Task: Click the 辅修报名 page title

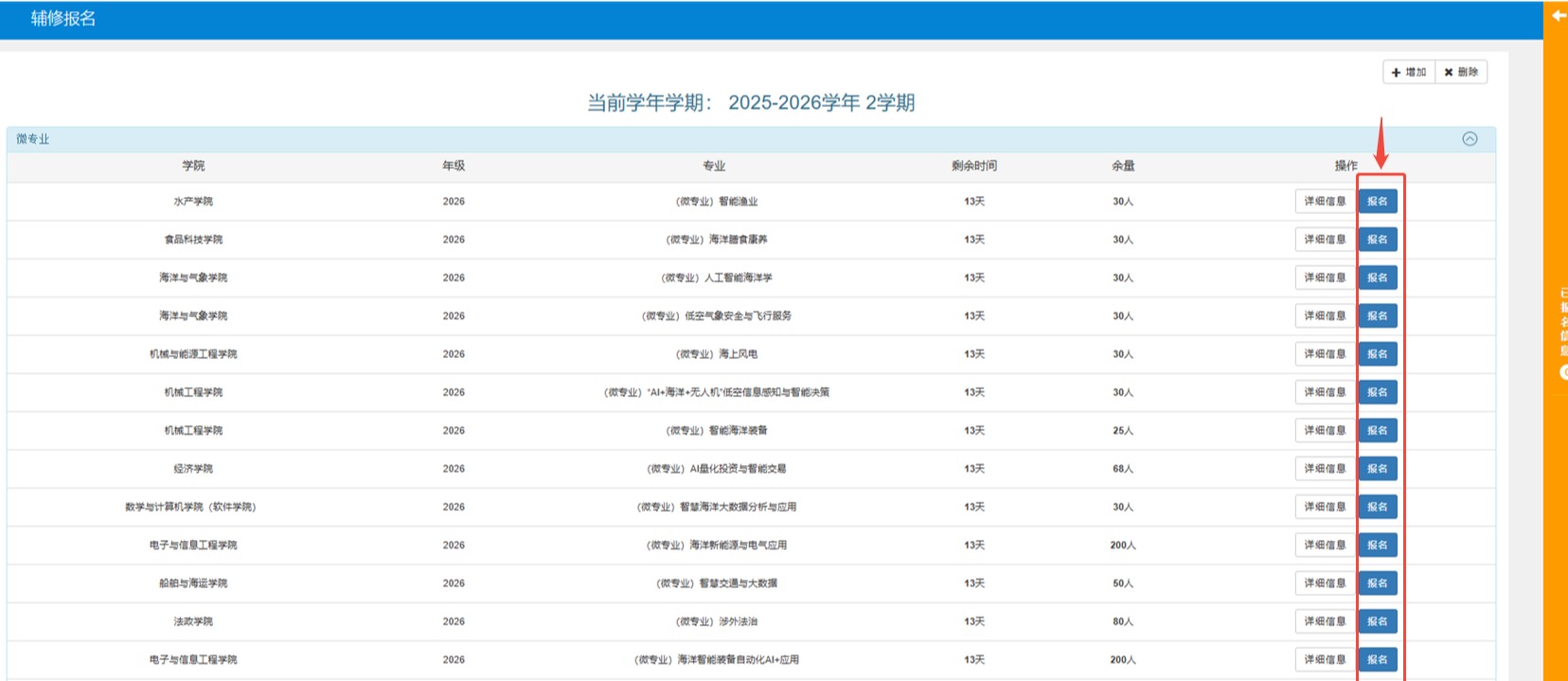Action: 63,19
